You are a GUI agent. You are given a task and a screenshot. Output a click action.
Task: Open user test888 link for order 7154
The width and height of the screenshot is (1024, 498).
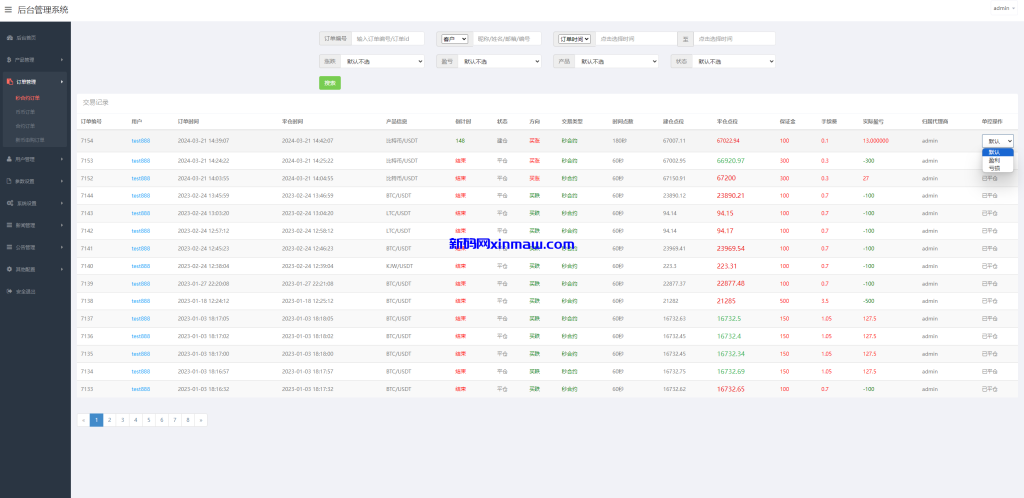(x=140, y=141)
